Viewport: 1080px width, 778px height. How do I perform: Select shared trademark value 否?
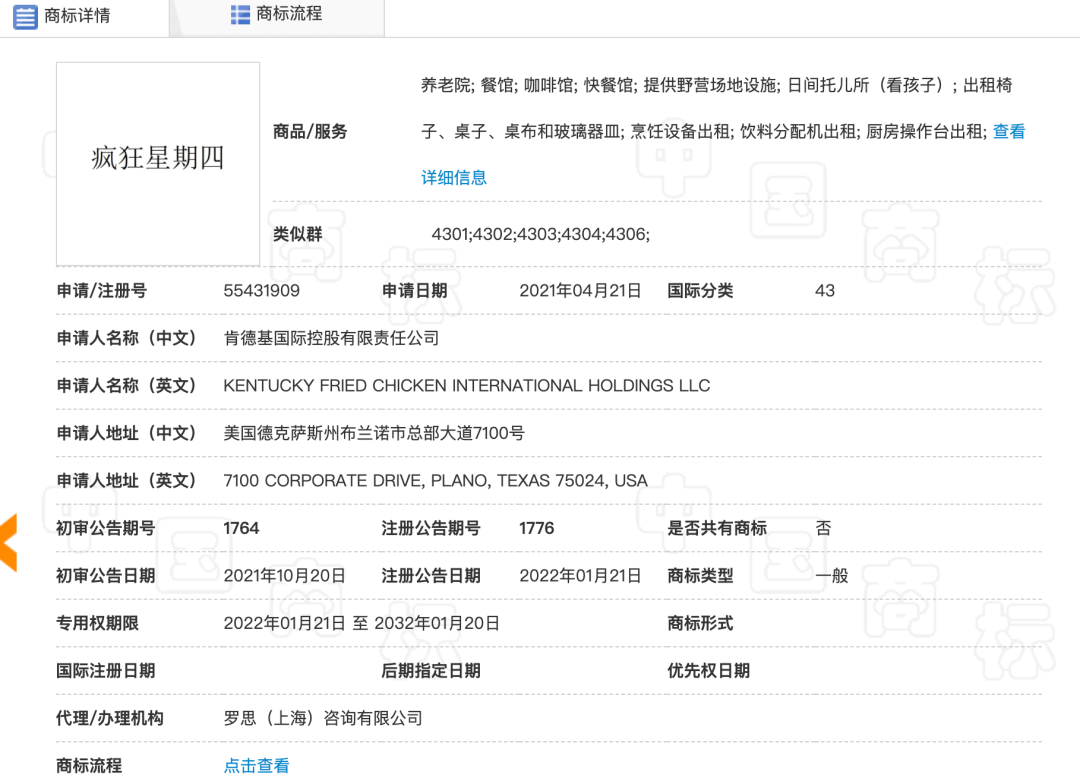[x=823, y=528]
